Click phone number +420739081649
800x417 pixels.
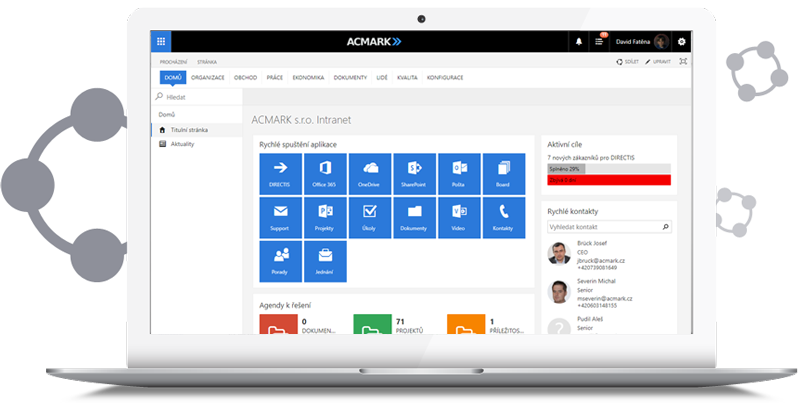pos(597,268)
